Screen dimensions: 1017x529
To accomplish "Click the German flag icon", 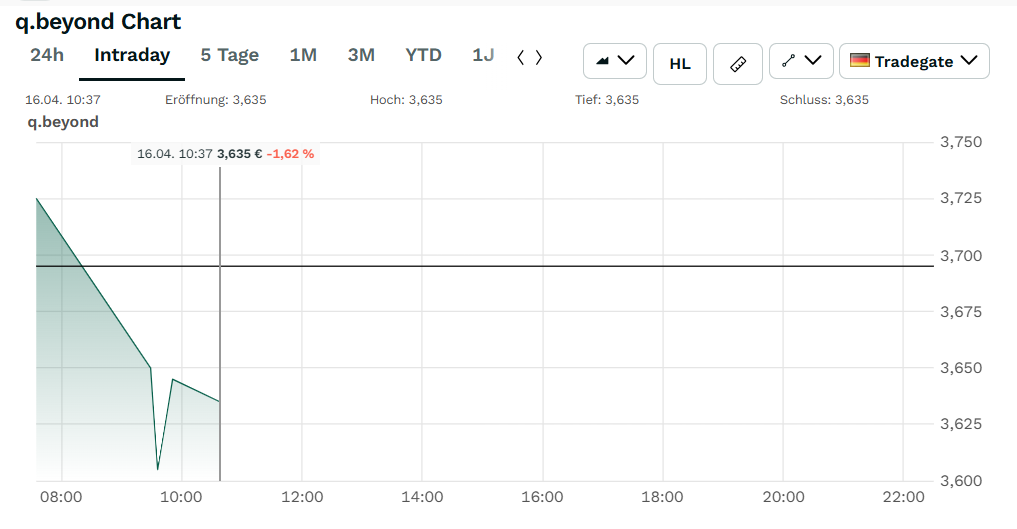I will [860, 61].
